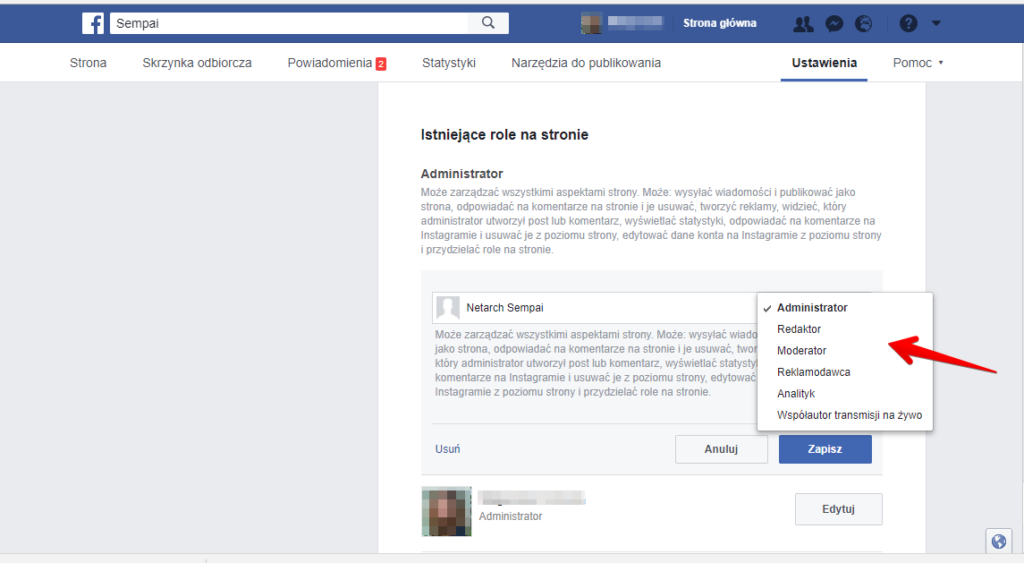The height and width of the screenshot is (563, 1024).
Task: Click the search magnifier icon
Action: 488,23
